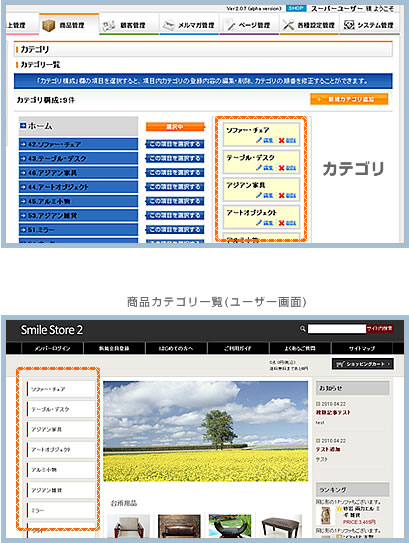The image size is (409, 543).
Task: Click the Smile Store 2 logo
Action: (x=52, y=330)
